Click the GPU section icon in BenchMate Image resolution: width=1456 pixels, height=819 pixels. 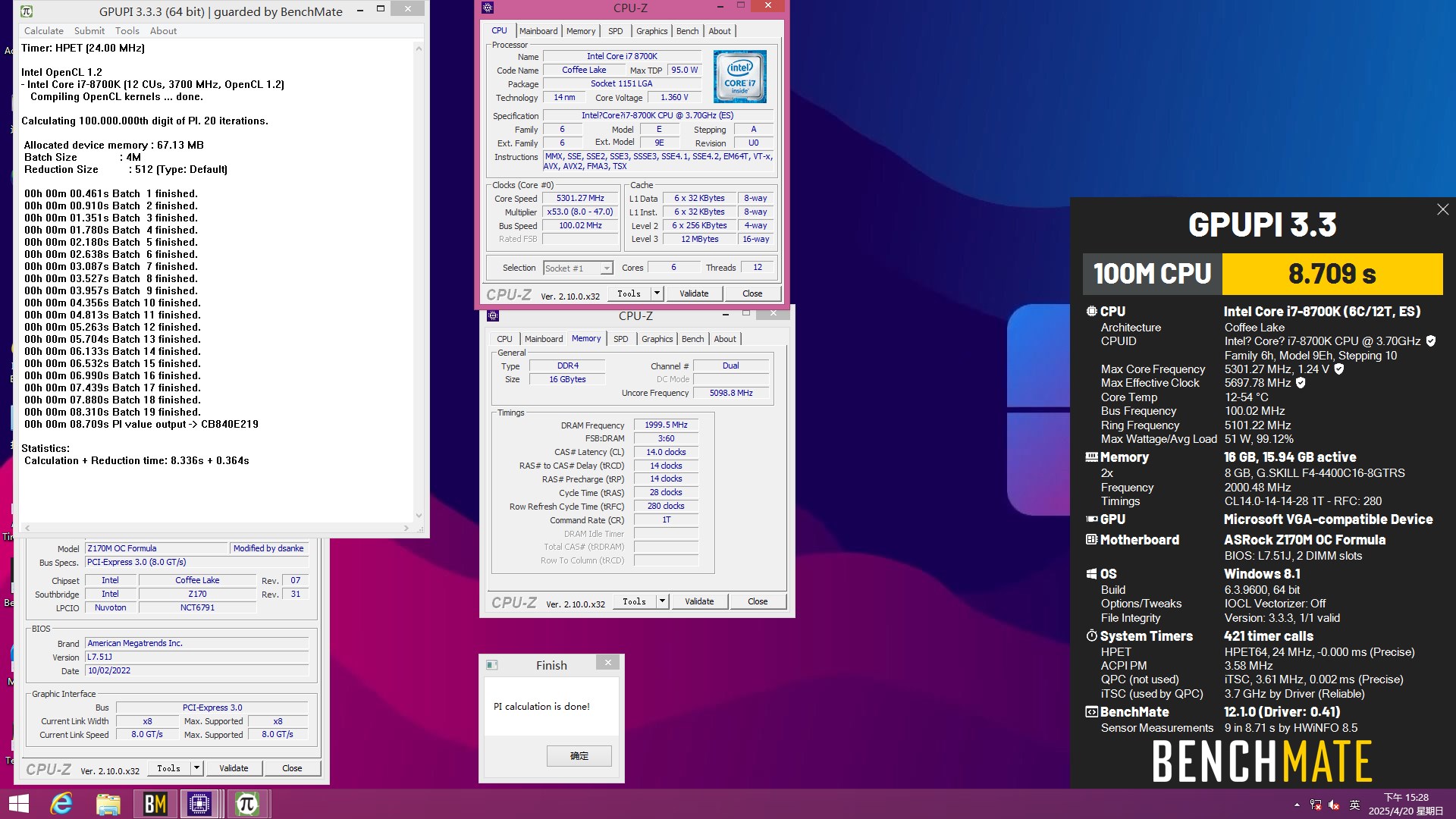(1092, 519)
